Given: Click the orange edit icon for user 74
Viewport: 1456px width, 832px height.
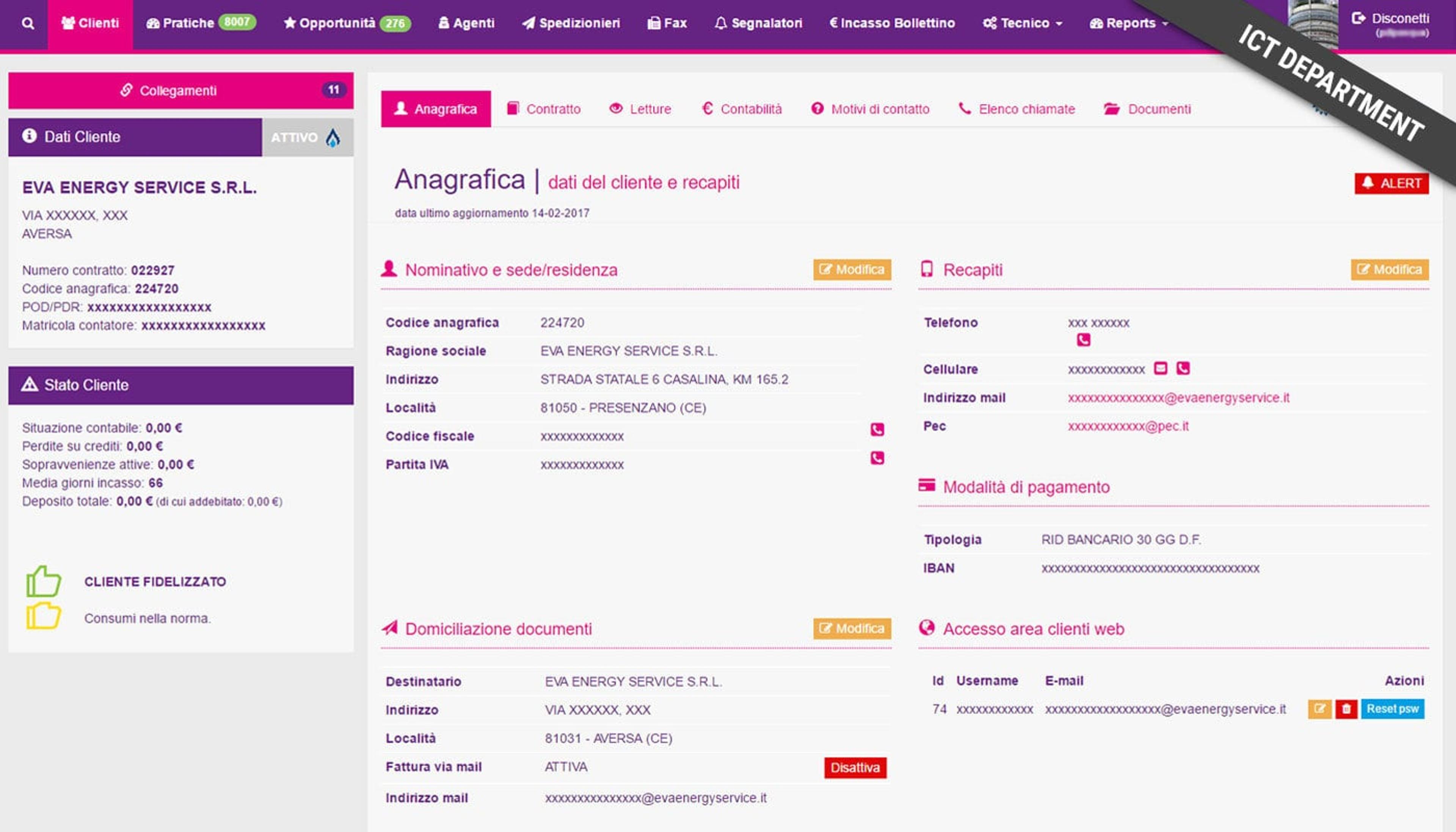Looking at the screenshot, I should (x=1319, y=709).
